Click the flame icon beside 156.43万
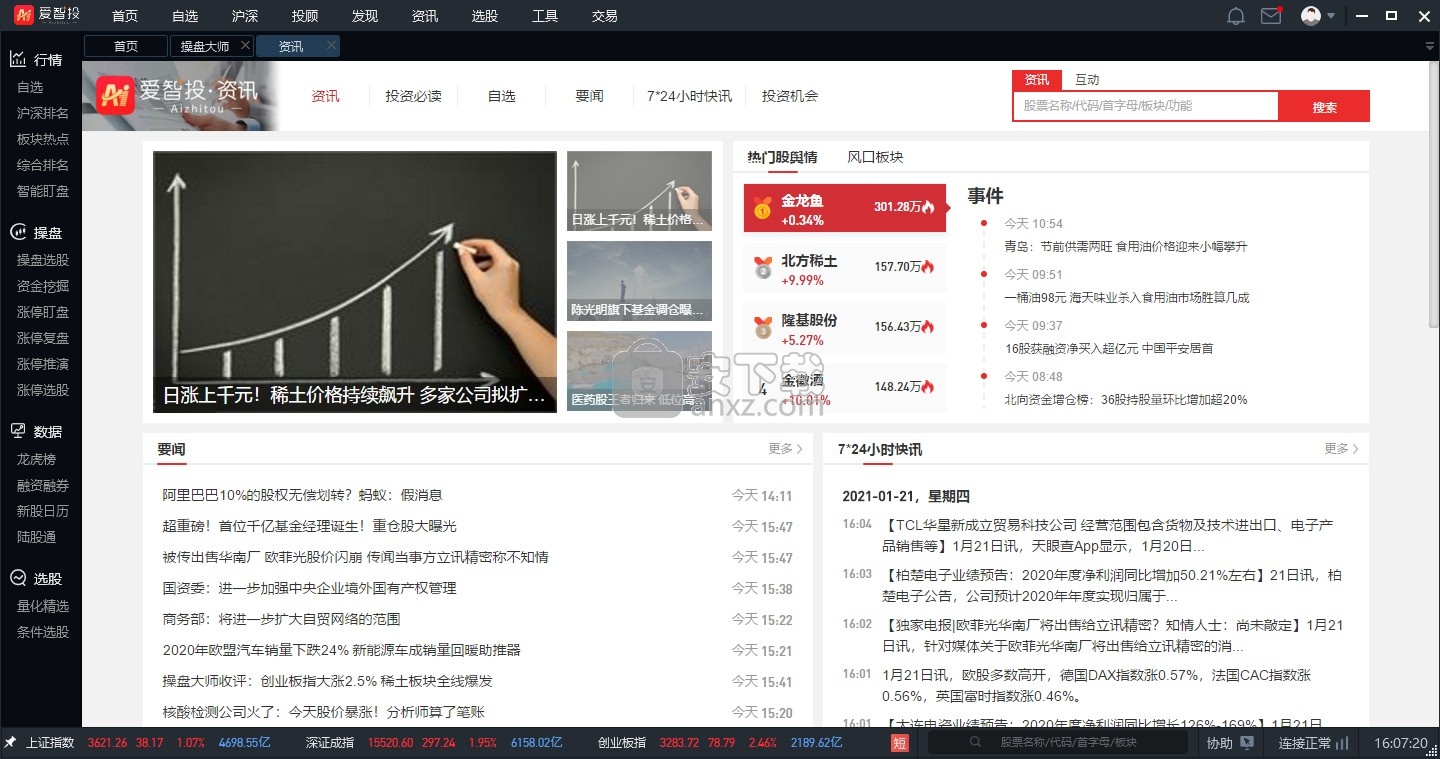This screenshot has width=1440, height=759. pyautogui.click(x=928, y=327)
